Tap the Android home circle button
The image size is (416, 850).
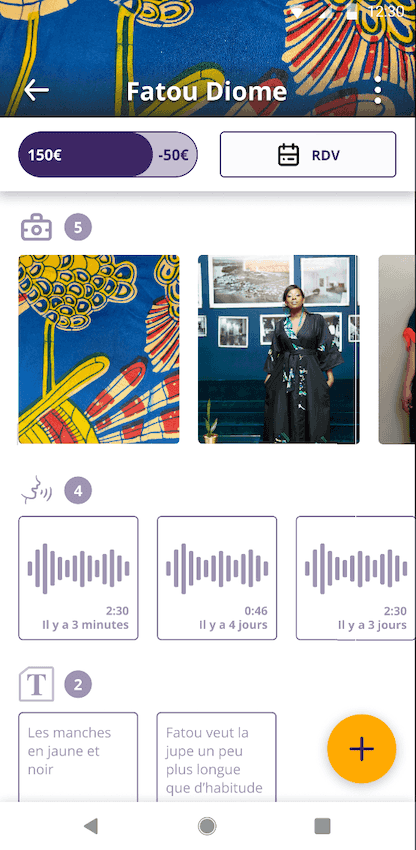click(207, 826)
